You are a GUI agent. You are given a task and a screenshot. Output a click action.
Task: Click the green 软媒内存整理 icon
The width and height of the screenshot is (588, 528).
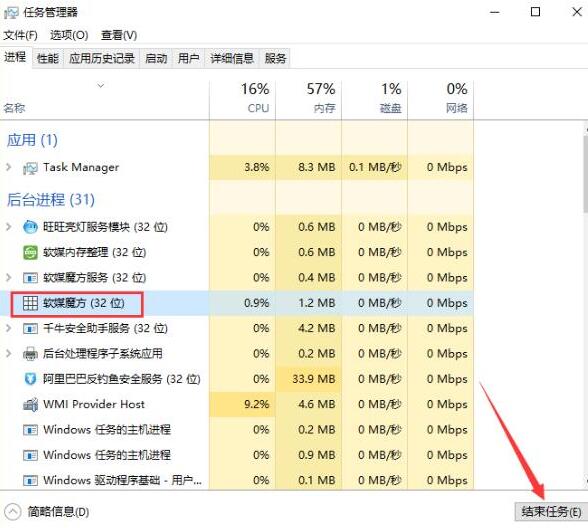click(x=30, y=252)
